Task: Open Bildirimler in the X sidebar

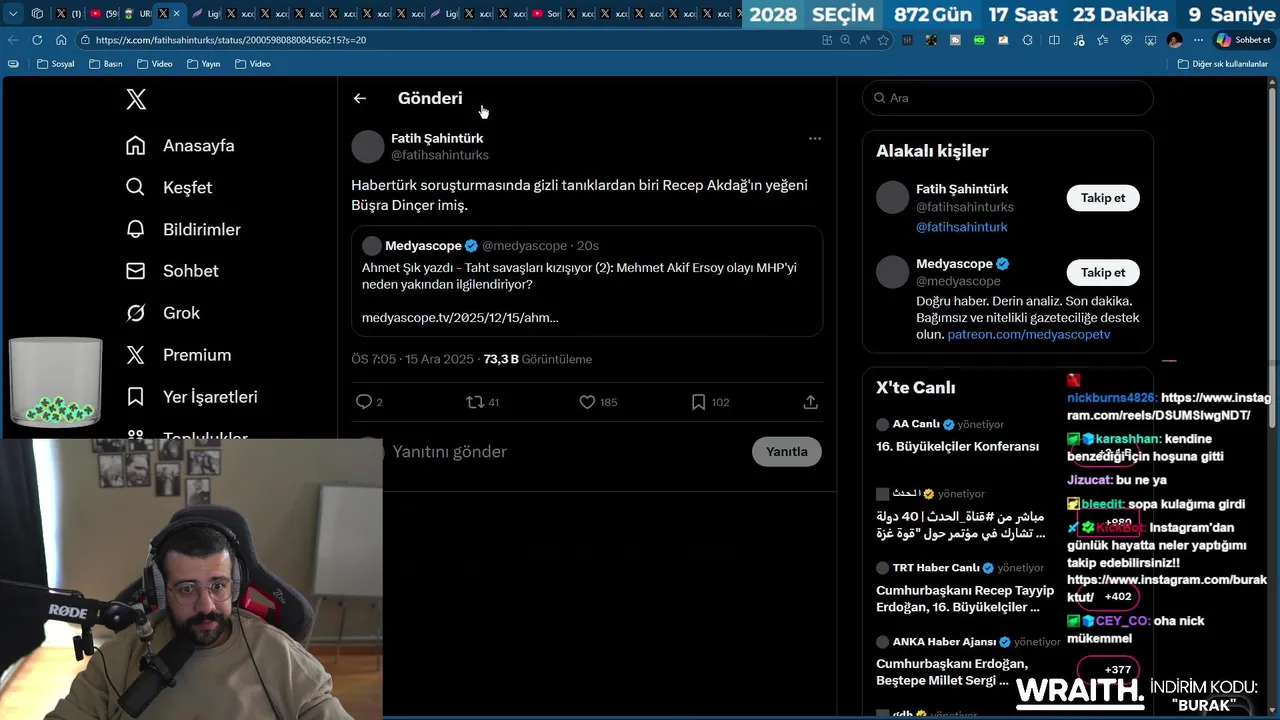Action: (x=183, y=230)
